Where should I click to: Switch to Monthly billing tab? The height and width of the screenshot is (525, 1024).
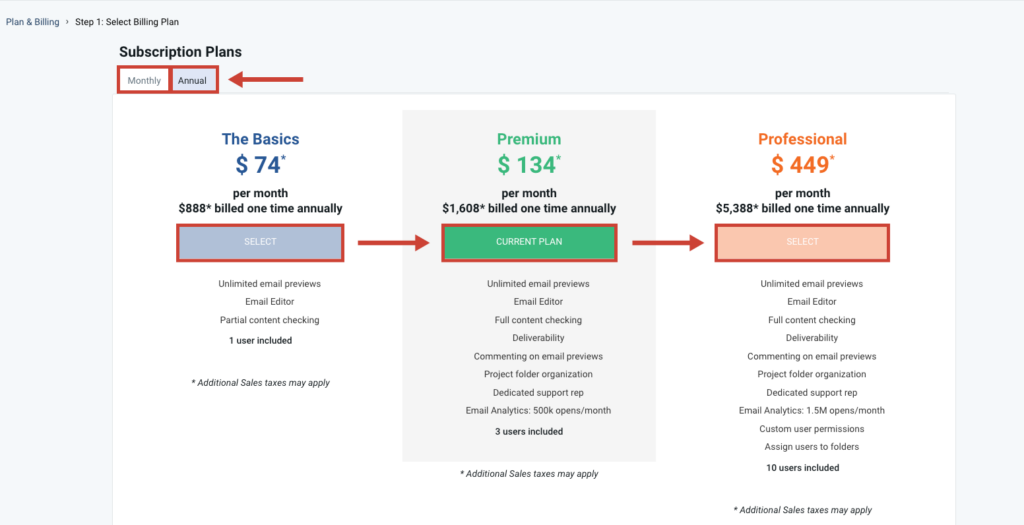pos(144,81)
